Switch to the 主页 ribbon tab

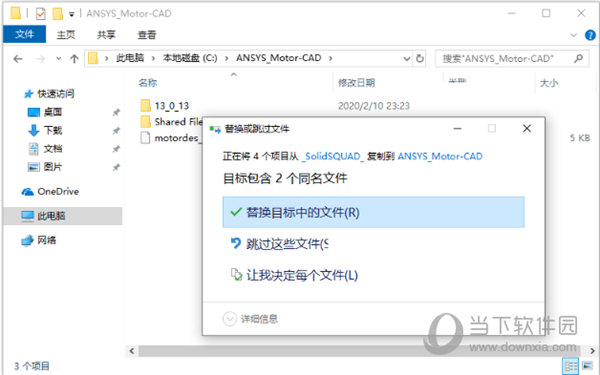click(x=66, y=35)
